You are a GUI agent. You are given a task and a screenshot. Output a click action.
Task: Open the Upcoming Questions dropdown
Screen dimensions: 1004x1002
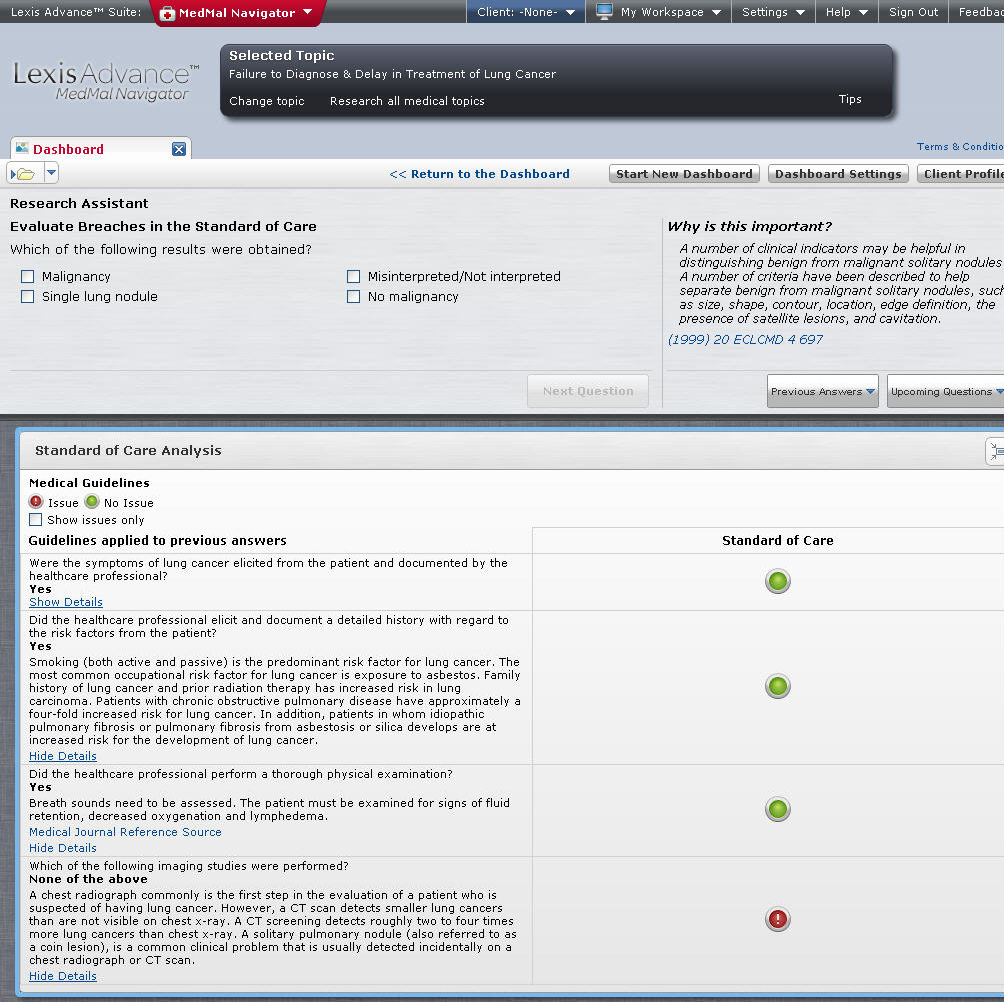[x=946, y=391]
